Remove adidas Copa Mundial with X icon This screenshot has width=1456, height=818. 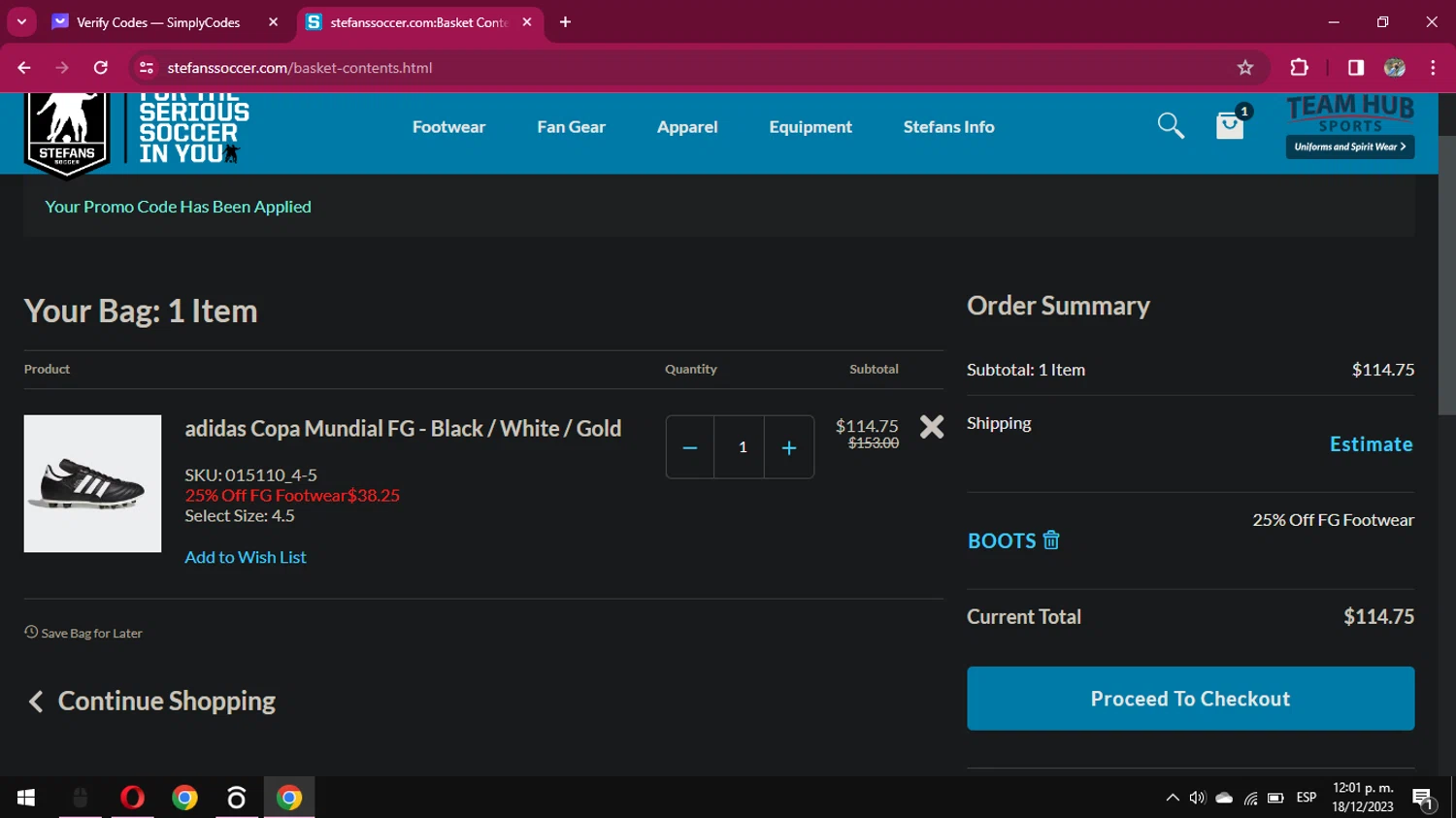pyautogui.click(x=932, y=427)
